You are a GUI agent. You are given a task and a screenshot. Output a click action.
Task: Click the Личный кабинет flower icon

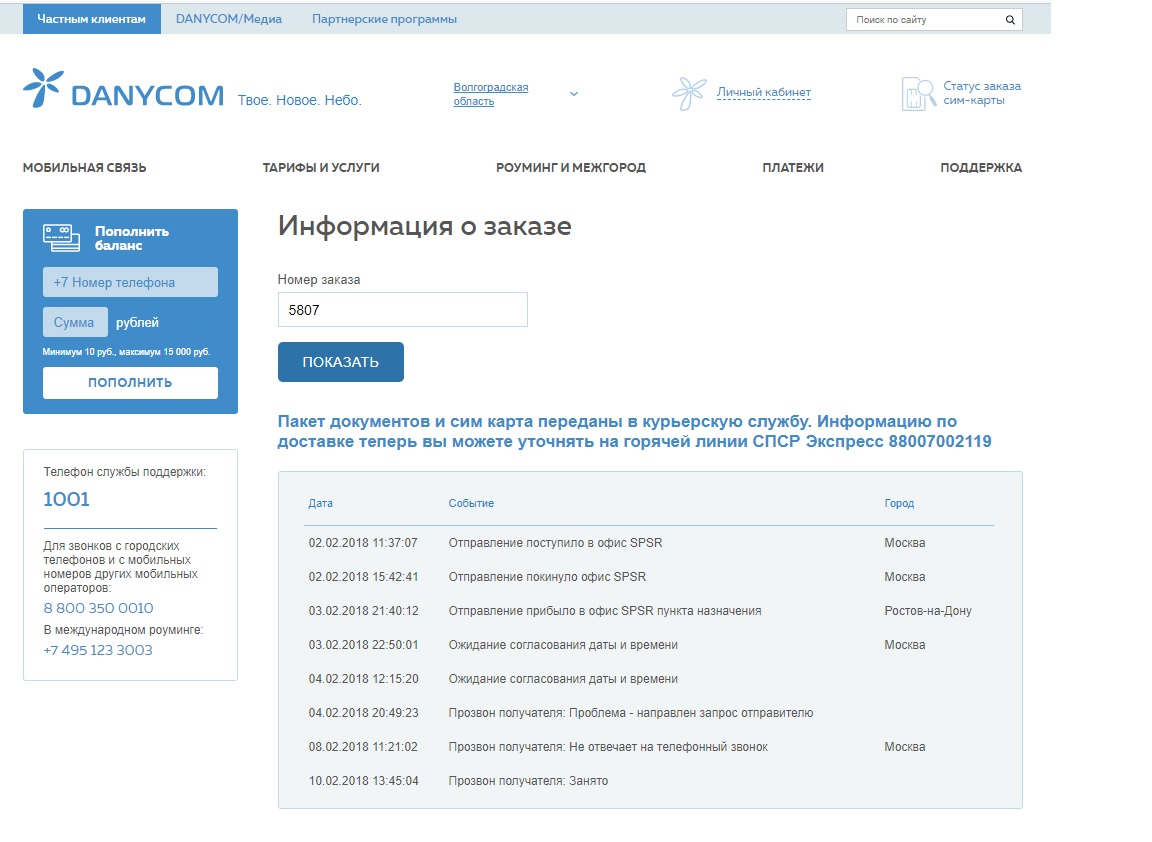689,93
